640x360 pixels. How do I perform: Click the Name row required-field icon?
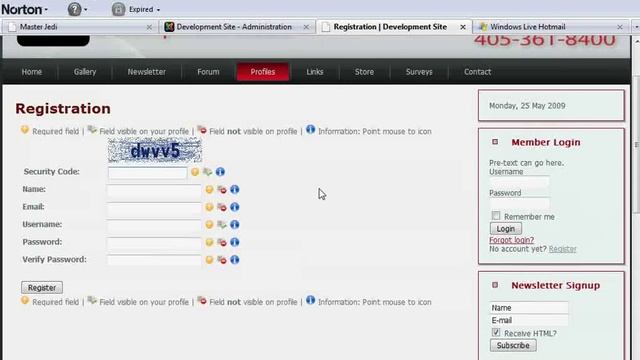pyautogui.click(x=209, y=189)
